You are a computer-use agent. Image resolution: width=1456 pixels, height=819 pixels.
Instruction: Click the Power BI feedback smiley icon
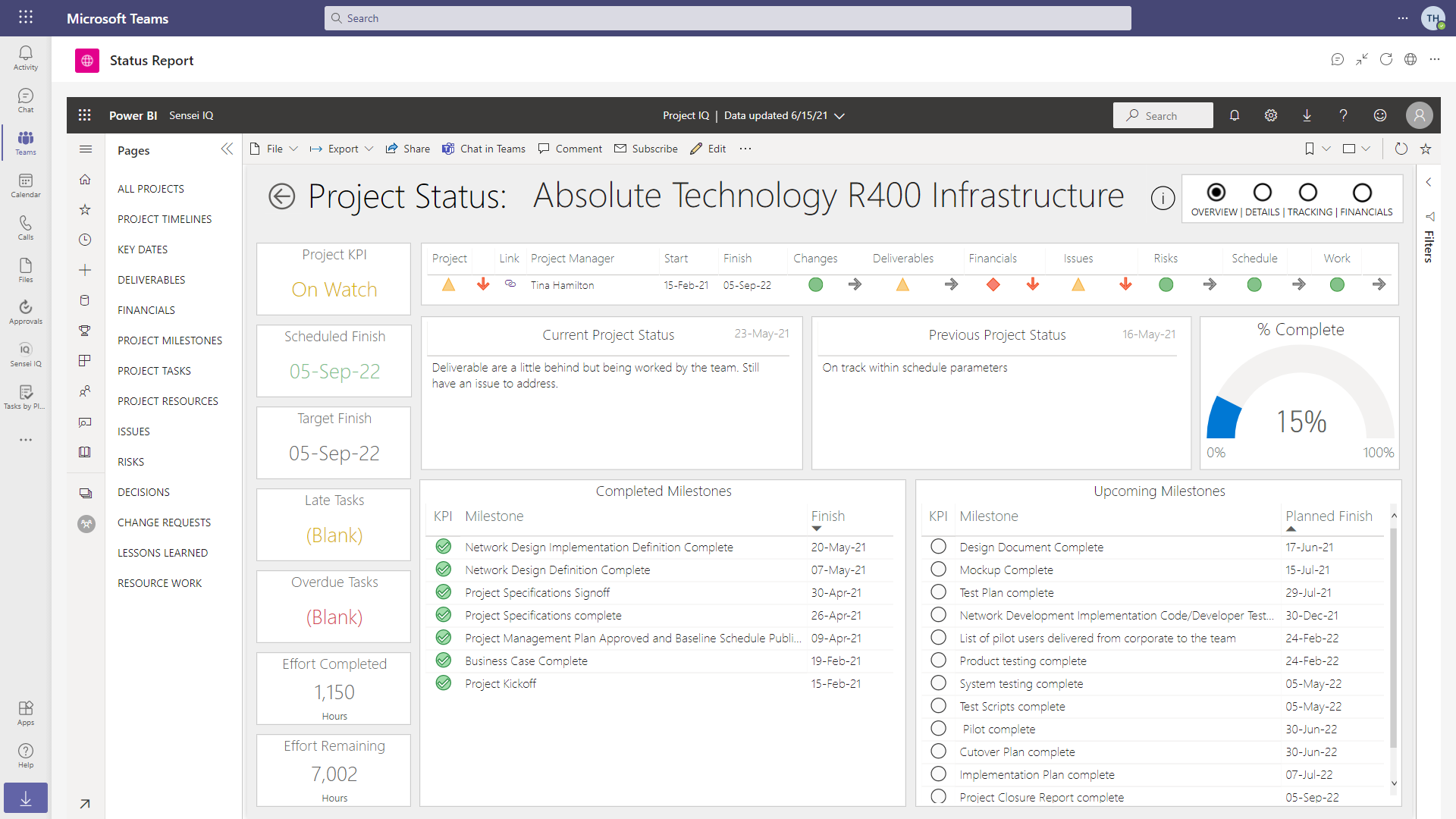tap(1380, 115)
